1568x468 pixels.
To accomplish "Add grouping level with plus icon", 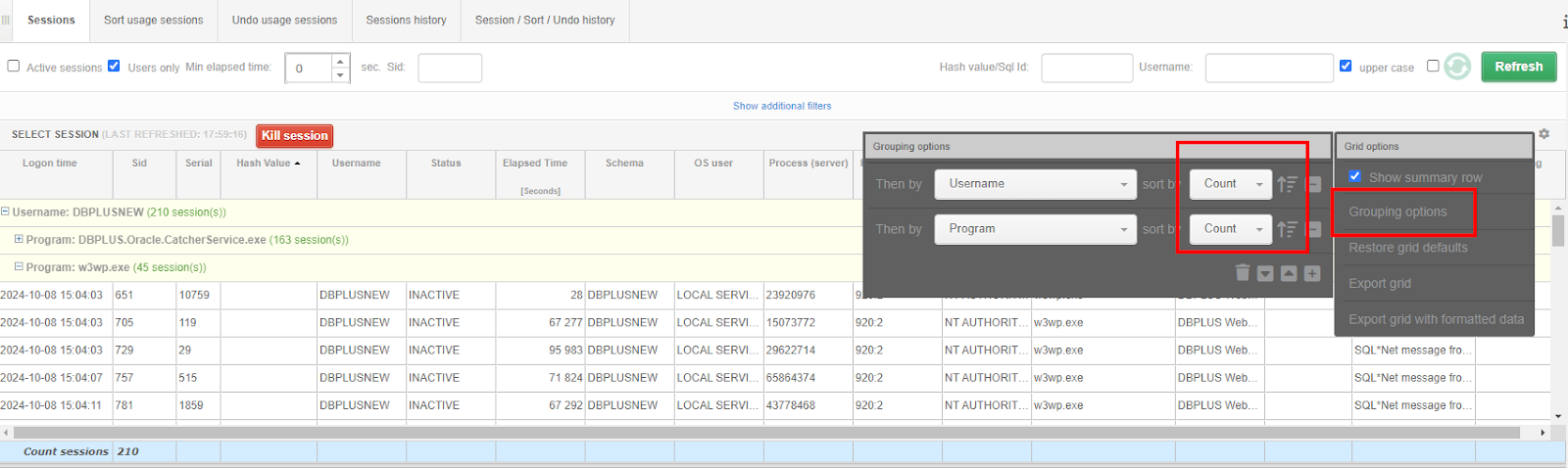I will click(1312, 274).
